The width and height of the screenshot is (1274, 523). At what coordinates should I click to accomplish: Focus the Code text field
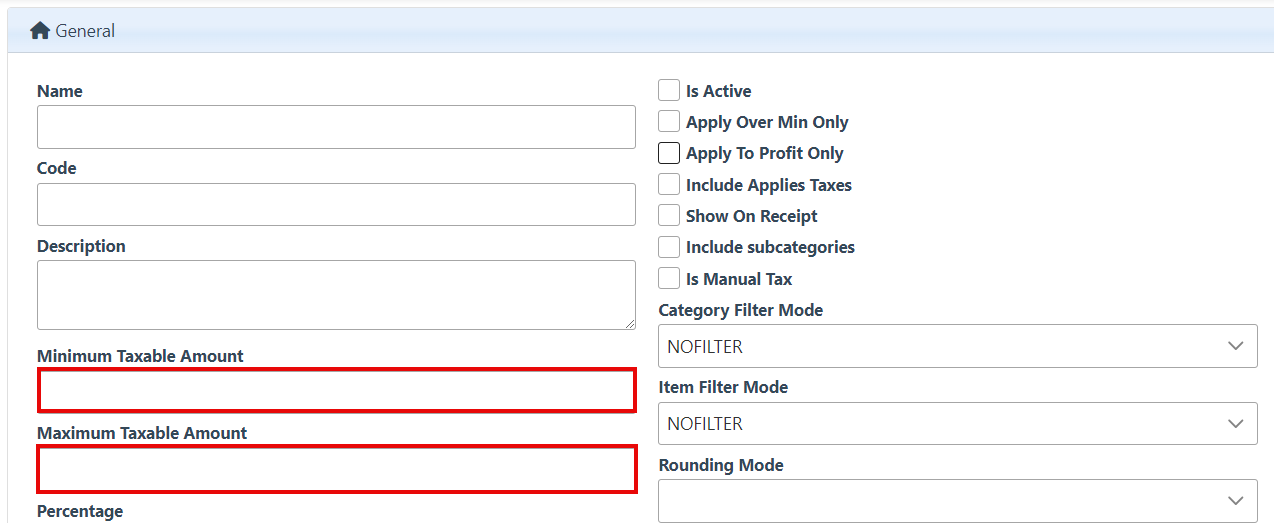pos(336,204)
